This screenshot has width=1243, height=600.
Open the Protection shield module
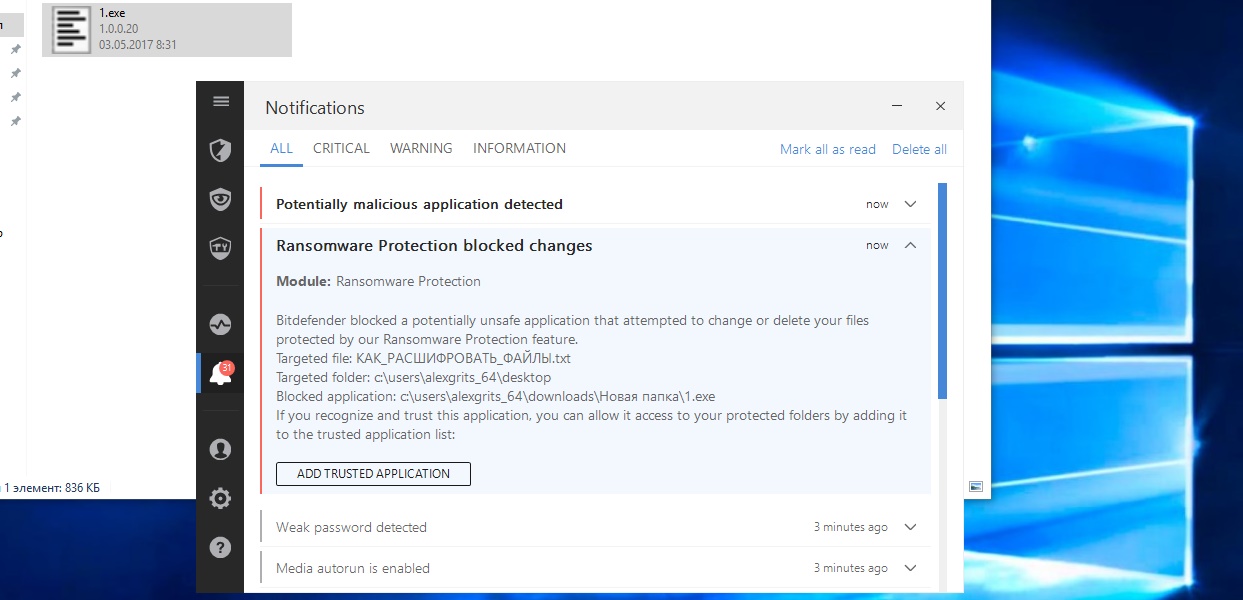[x=220, y=151]
